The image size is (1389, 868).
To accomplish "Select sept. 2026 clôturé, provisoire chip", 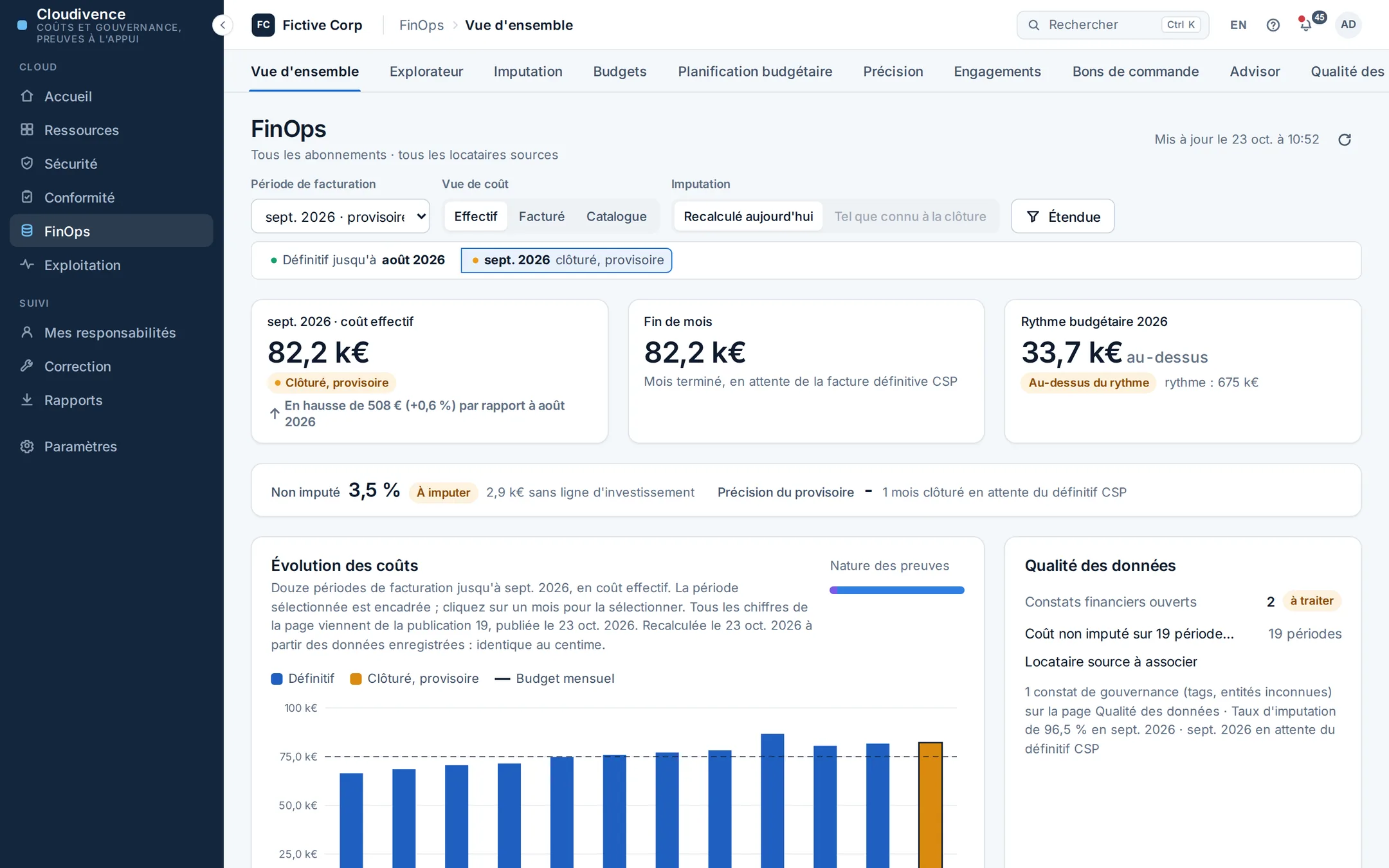I will coord(567,260).
